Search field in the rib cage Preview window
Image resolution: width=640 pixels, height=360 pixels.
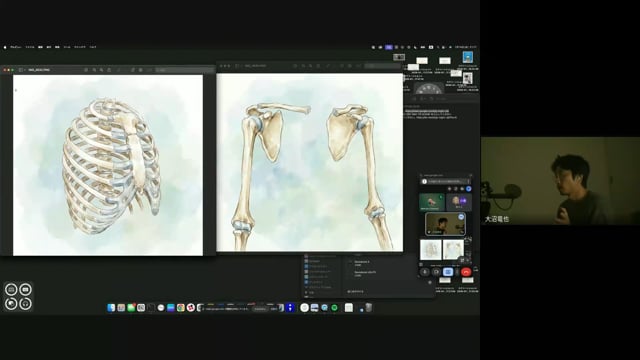tap(184, 70)
